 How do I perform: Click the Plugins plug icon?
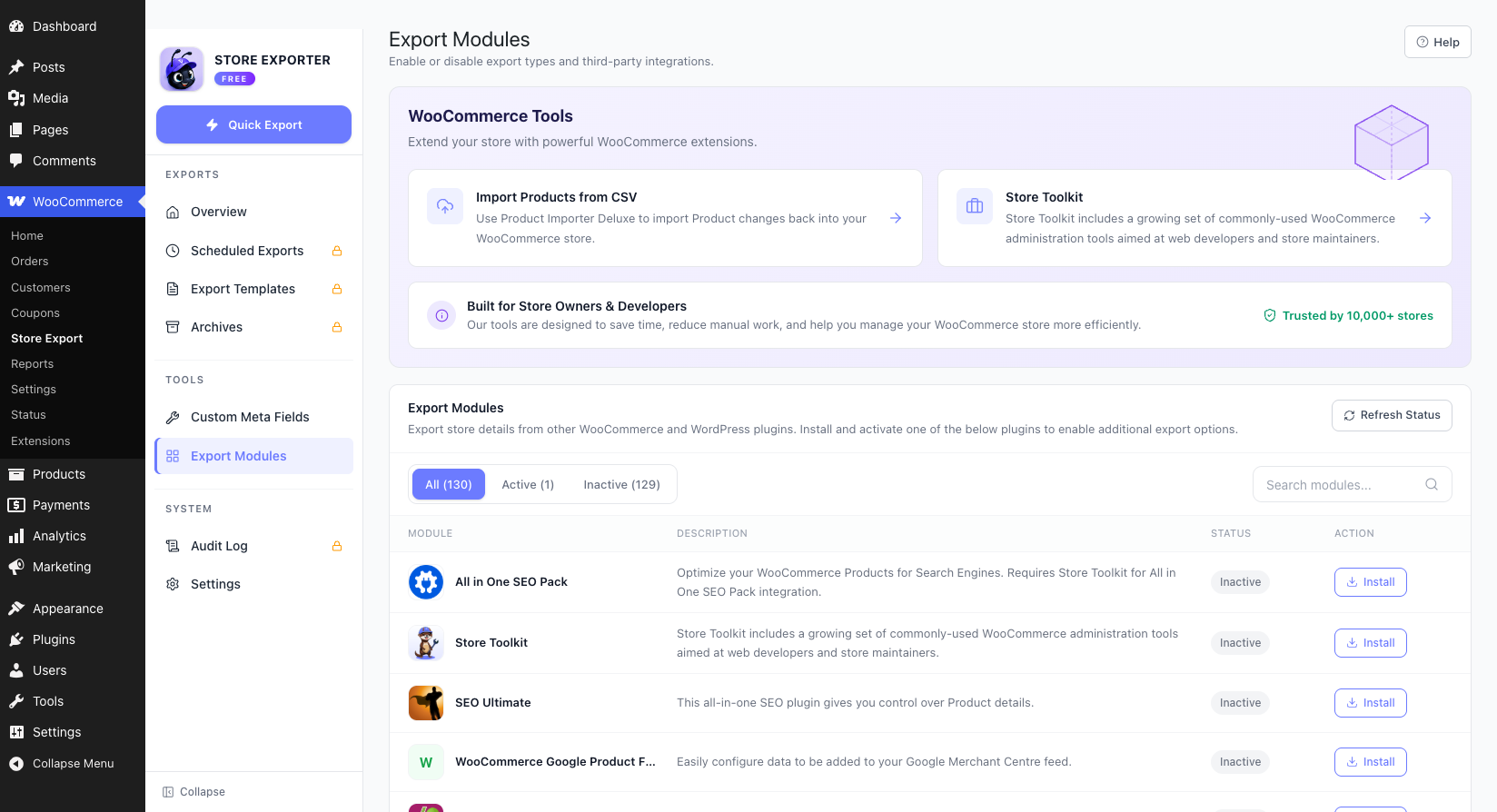tap(16, 639)
